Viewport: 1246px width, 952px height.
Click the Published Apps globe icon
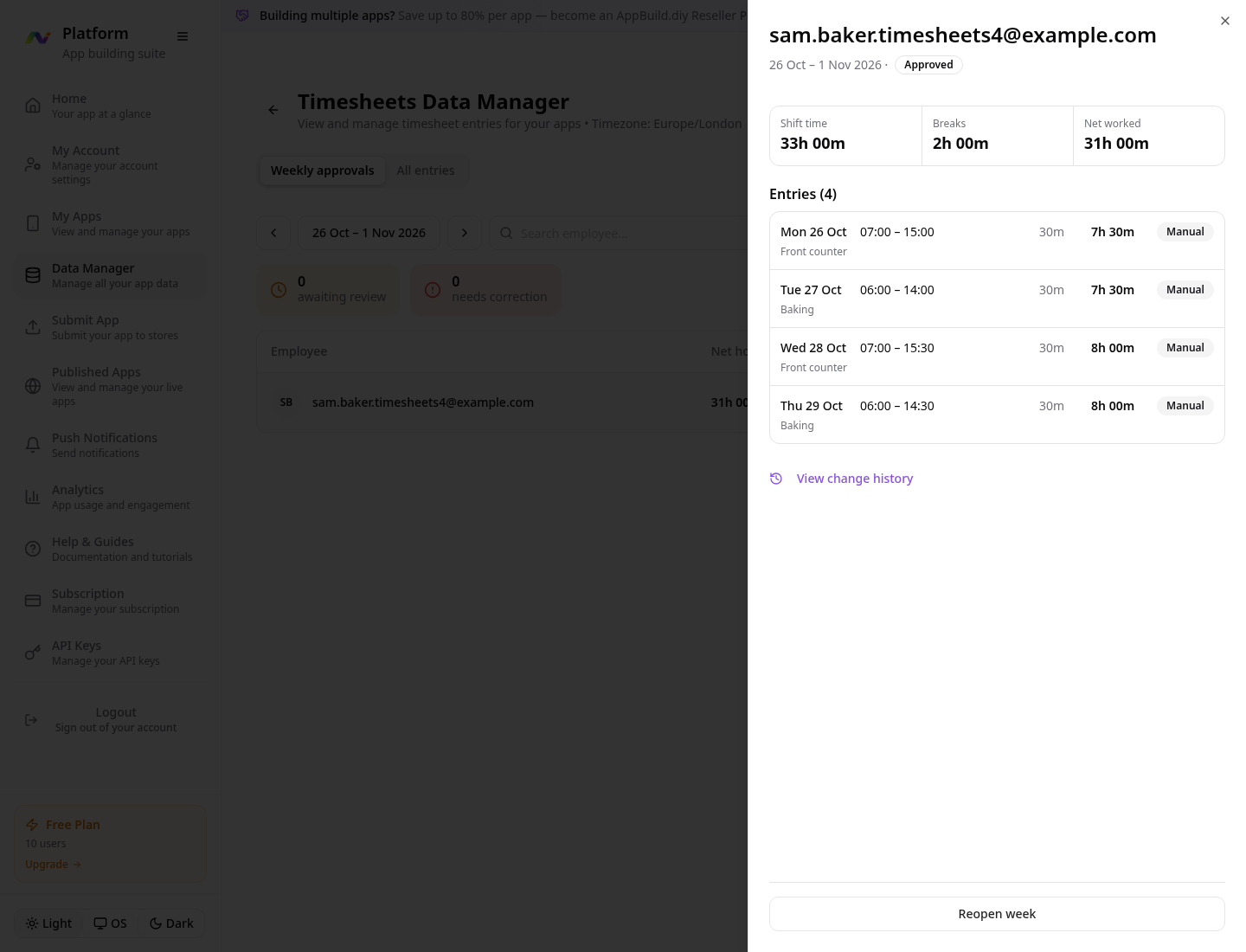point(33,386)
